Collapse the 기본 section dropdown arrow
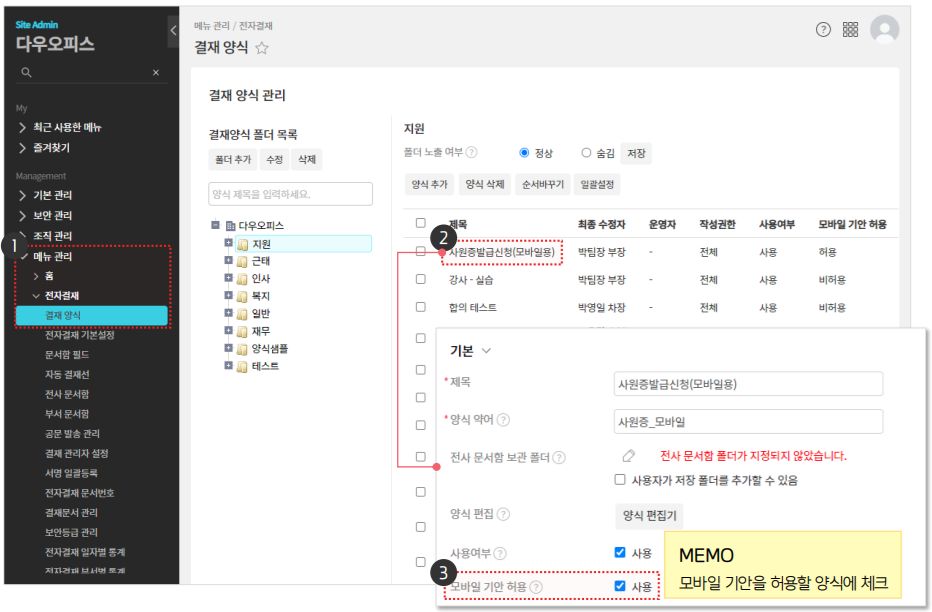Viewport: 932px width, 612px height. 487,351
